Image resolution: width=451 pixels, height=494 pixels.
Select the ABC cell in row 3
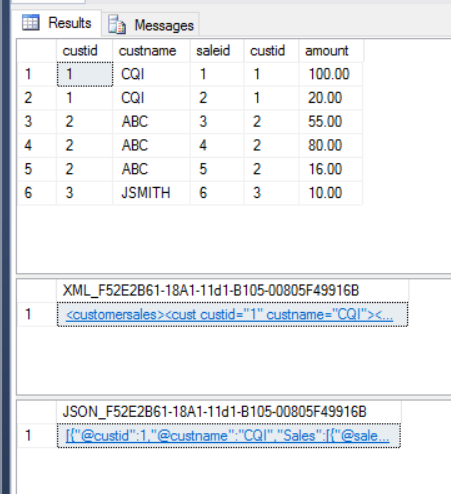[x=152, y=122]
